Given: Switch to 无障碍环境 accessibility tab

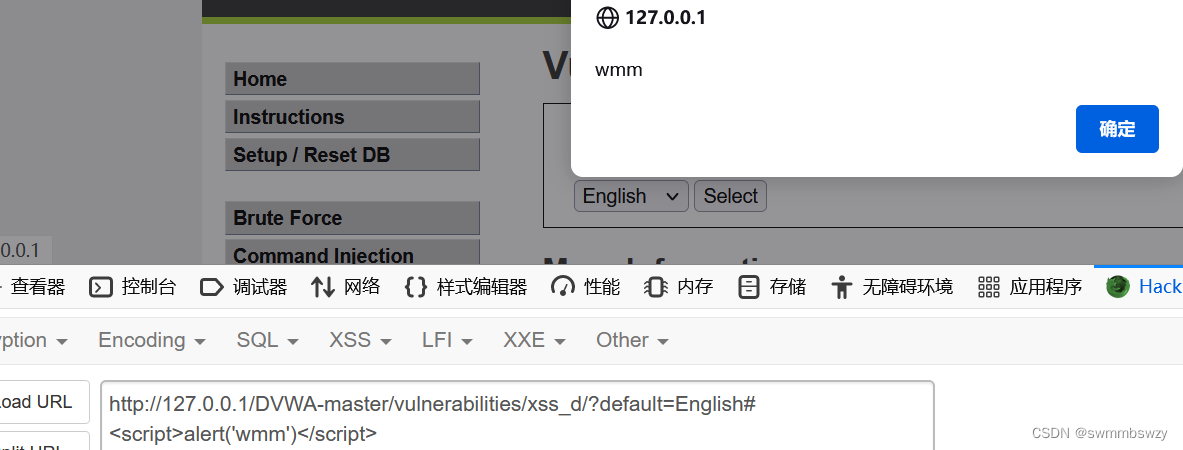Looking at the screenshot, I should tap(891, 287).
